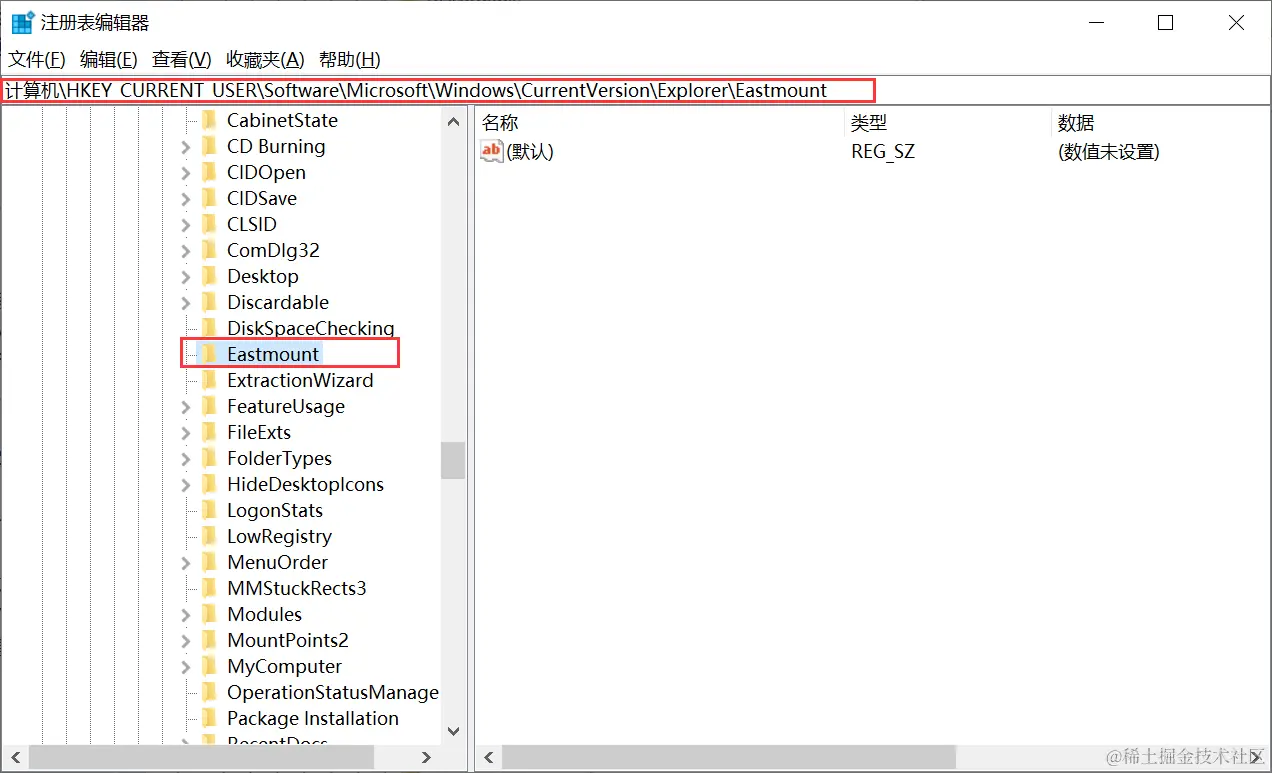
Task: Click the ExtractionWizard folder icon
Action: point(209,380)
